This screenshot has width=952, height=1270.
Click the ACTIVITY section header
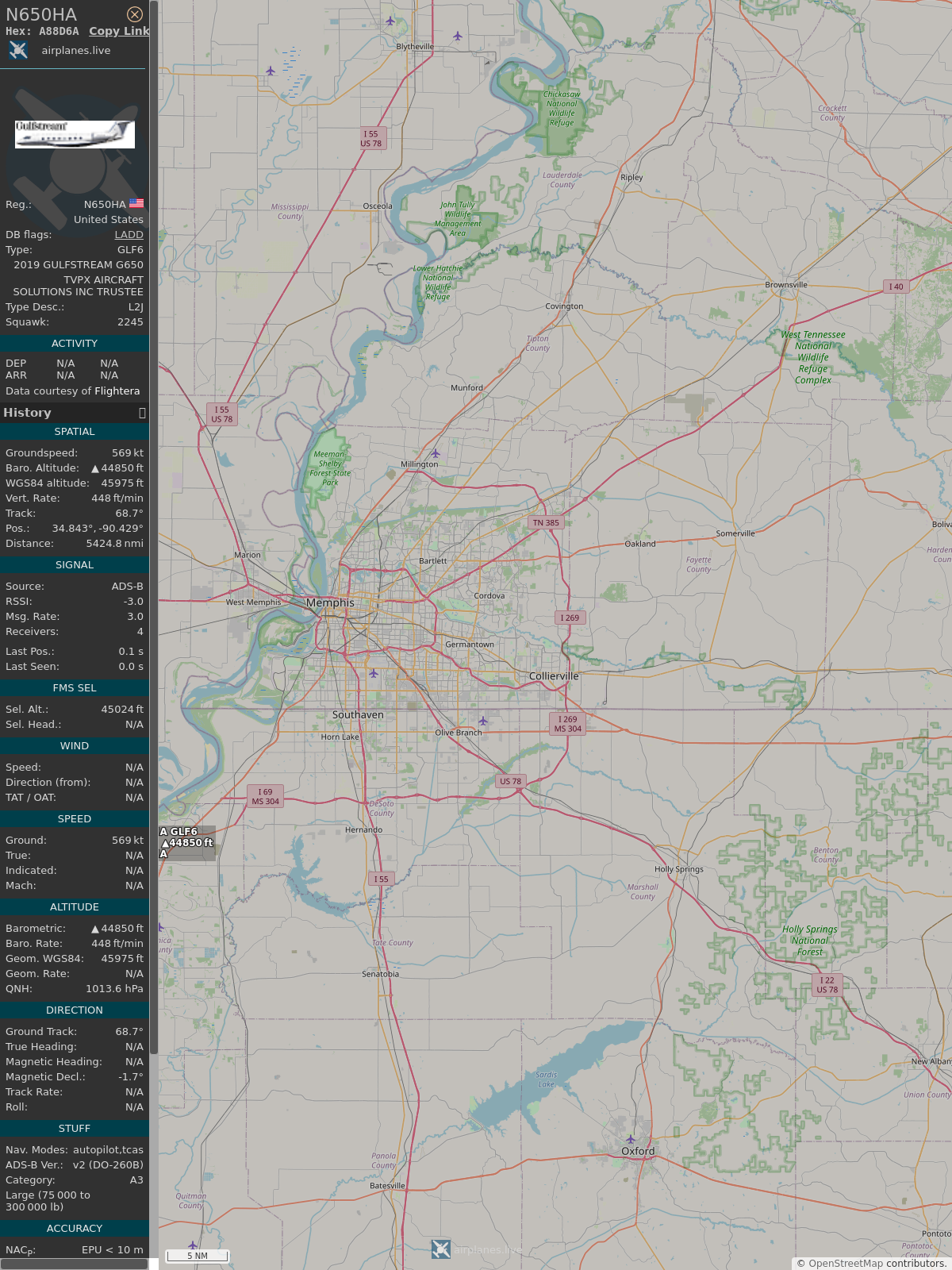[75, 344]
